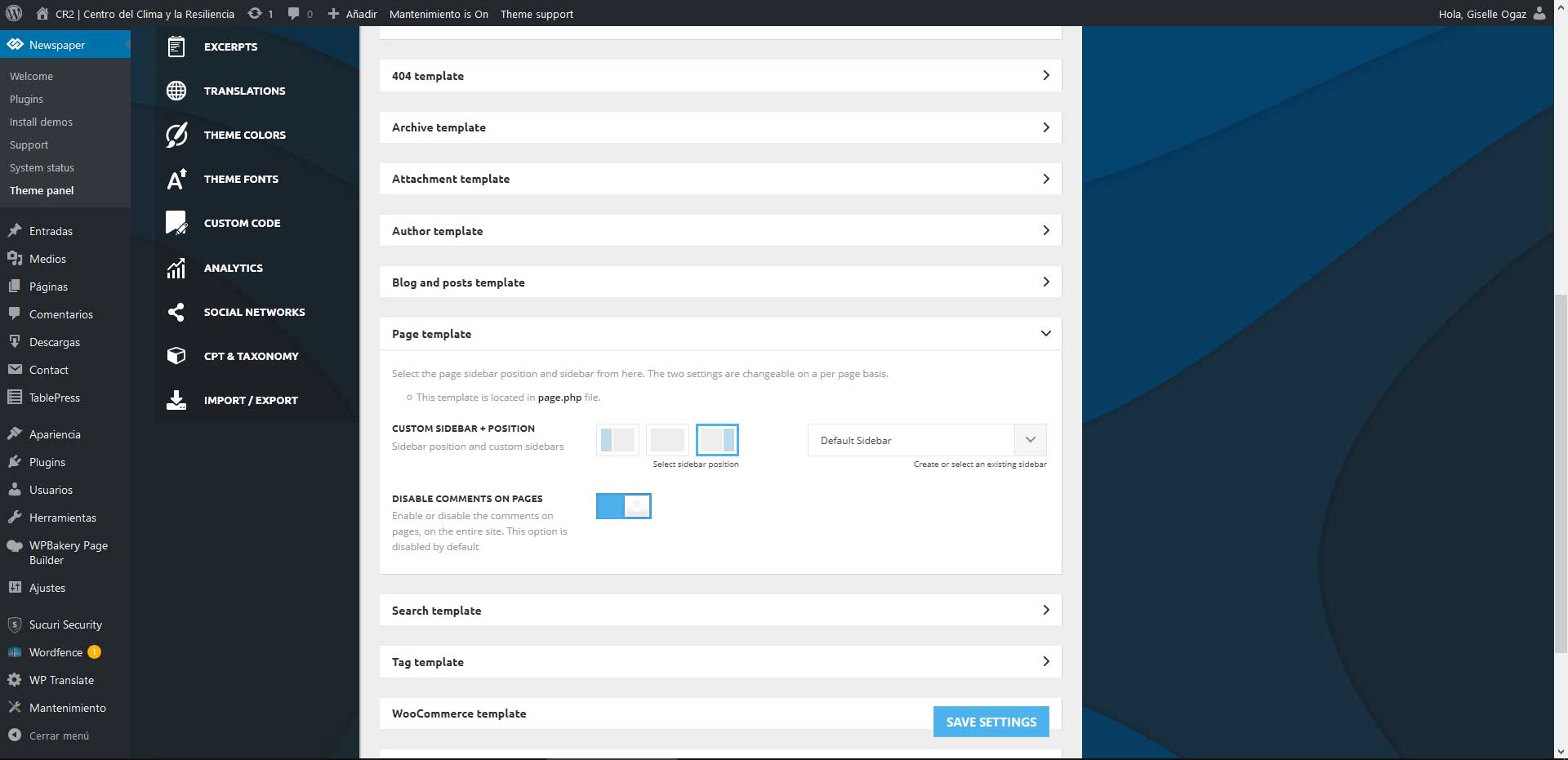Click the Theme Fonts icon
The image size is (1568, 760).
click(x=176, y=179)
